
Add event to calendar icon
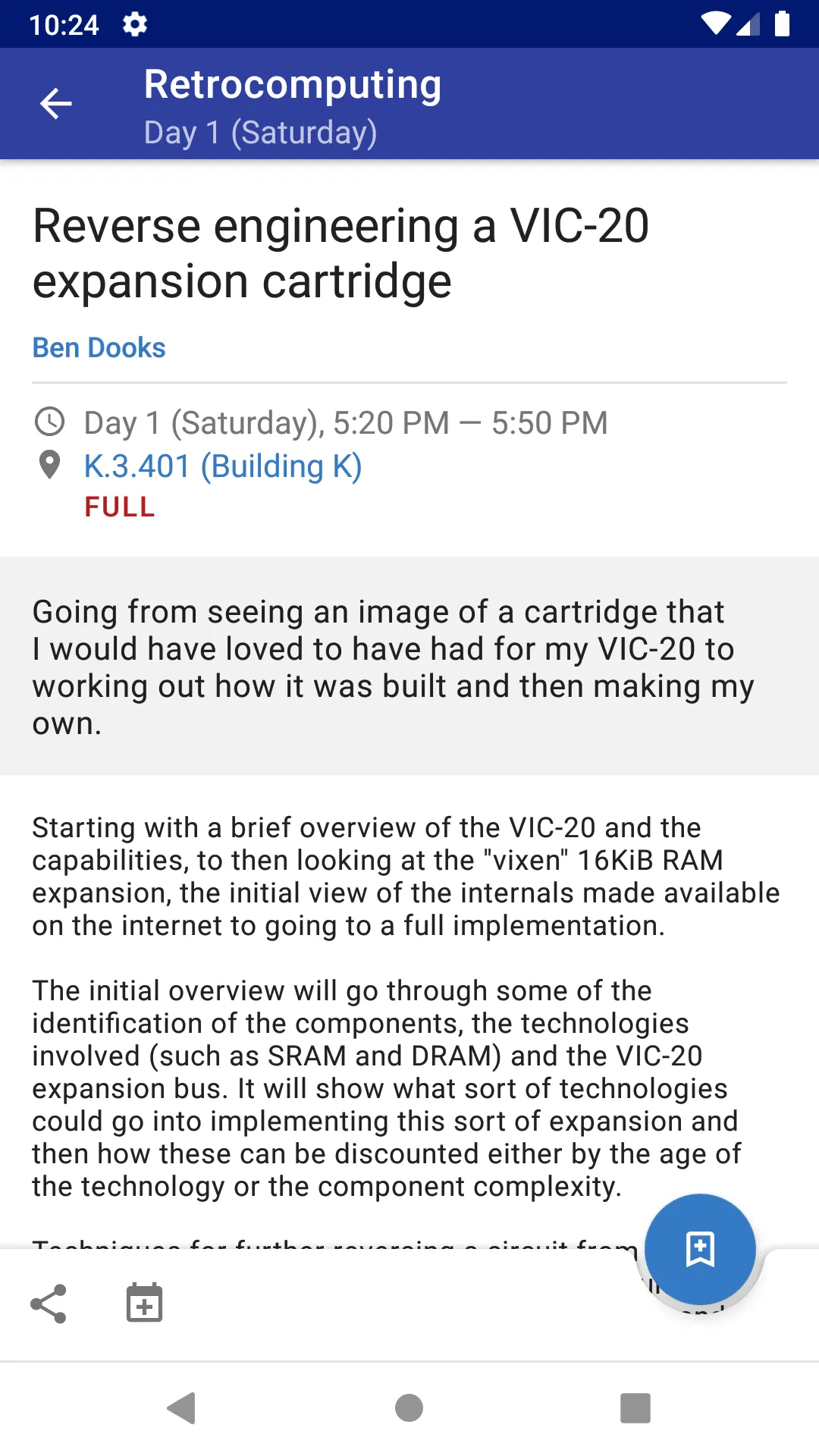click(x=144, y=1303)
